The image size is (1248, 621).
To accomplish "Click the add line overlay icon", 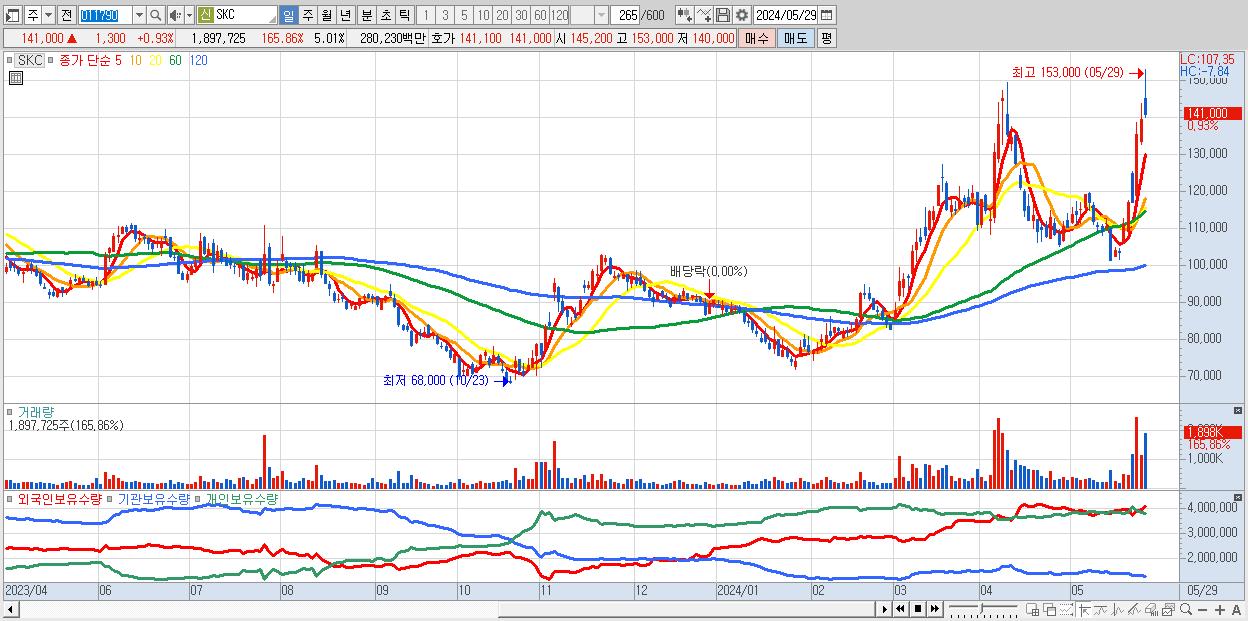I will coord(704,15).
